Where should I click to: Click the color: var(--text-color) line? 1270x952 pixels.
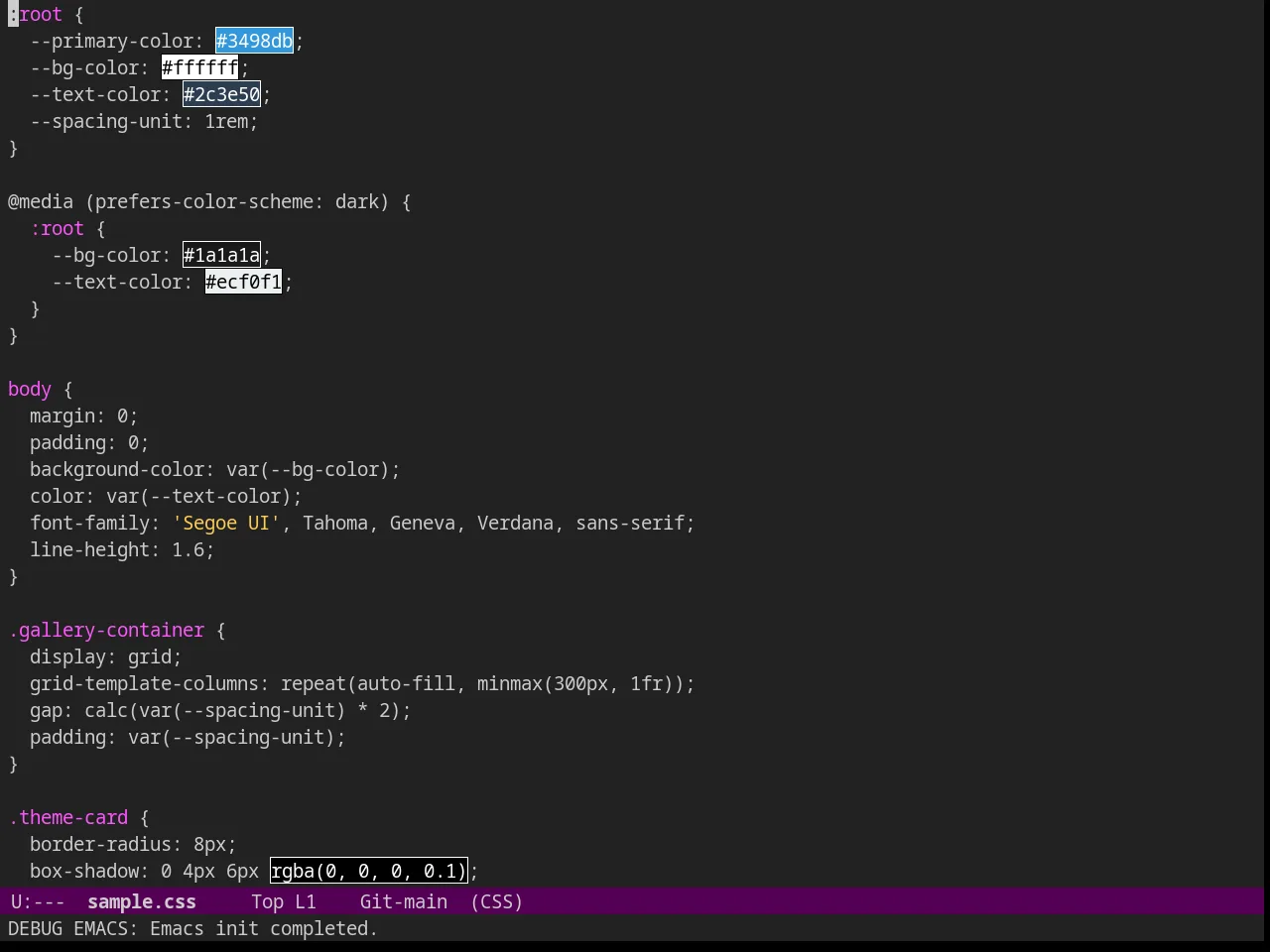(x=166, y=496)
